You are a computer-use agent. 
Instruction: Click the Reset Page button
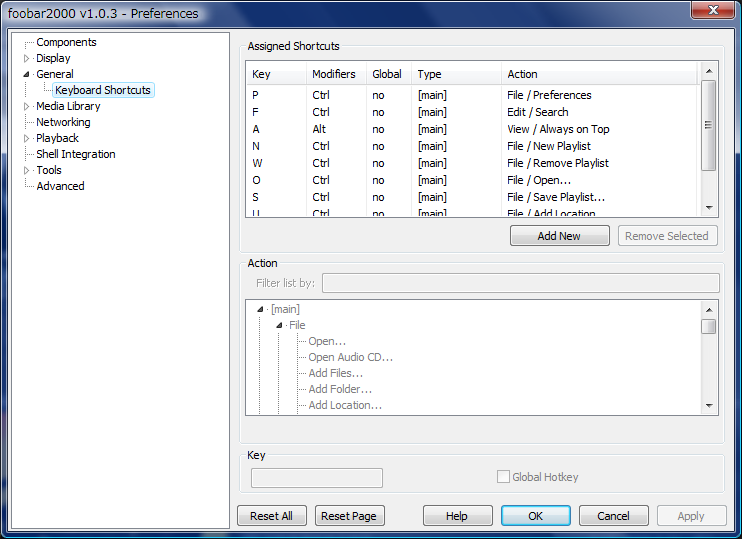pos(349,516)
